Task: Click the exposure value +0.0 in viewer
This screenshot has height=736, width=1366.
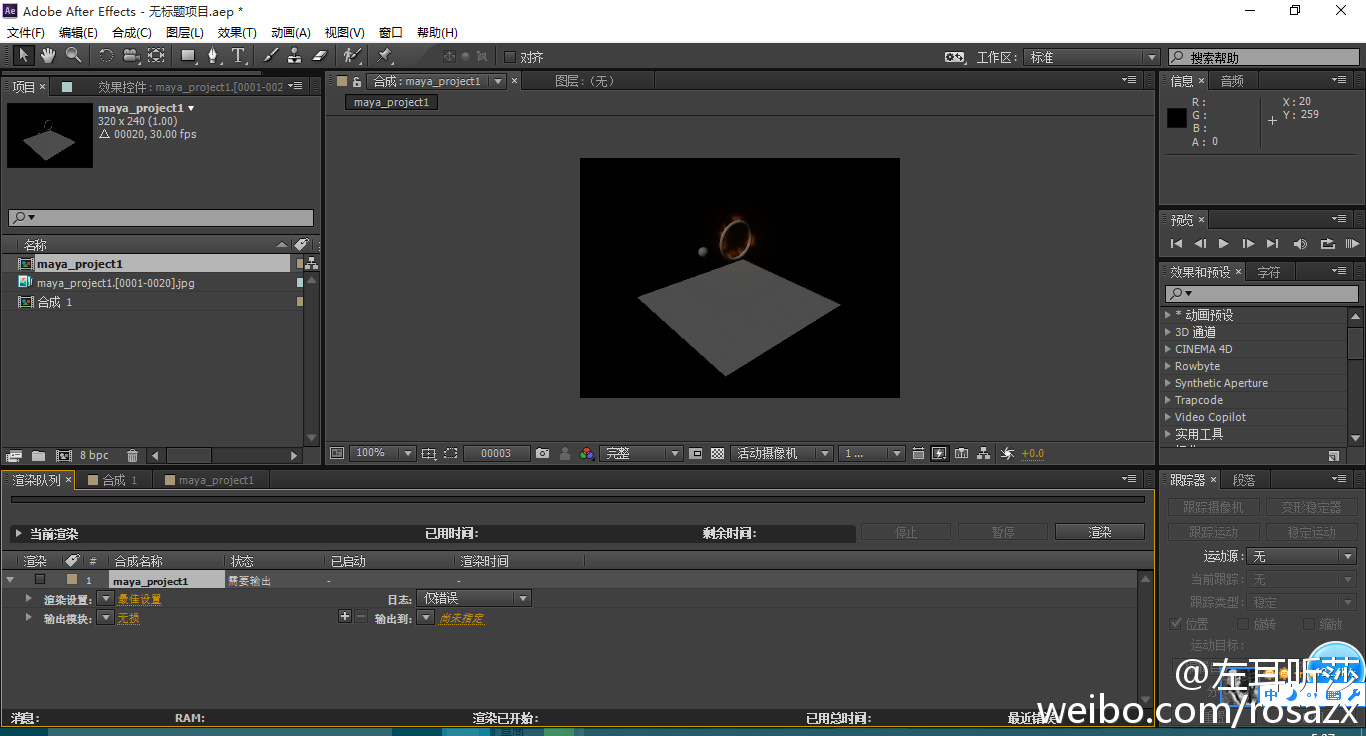Action: pos(1032,453)
